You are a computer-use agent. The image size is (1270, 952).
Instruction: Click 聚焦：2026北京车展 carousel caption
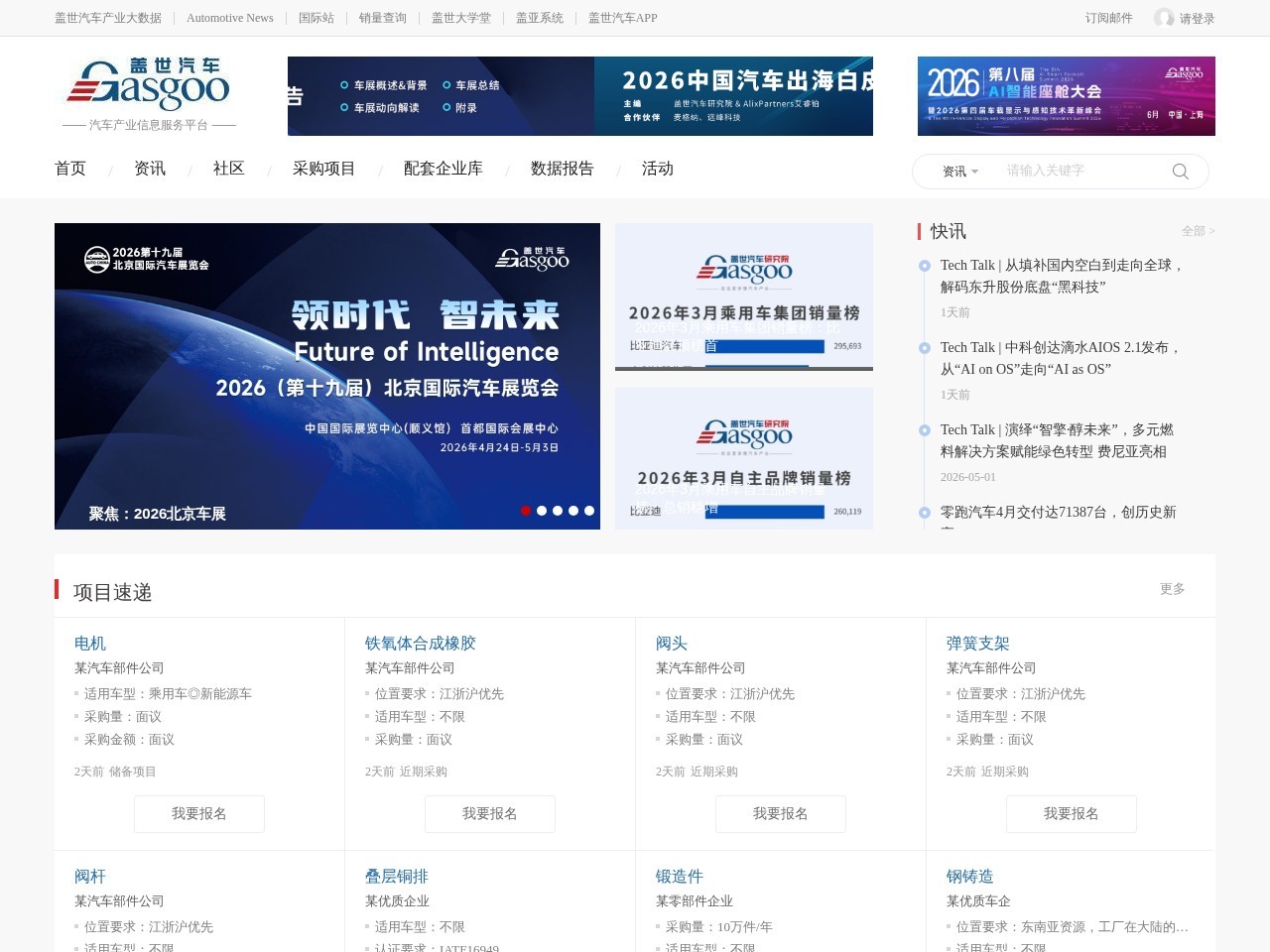click(158, 514)
